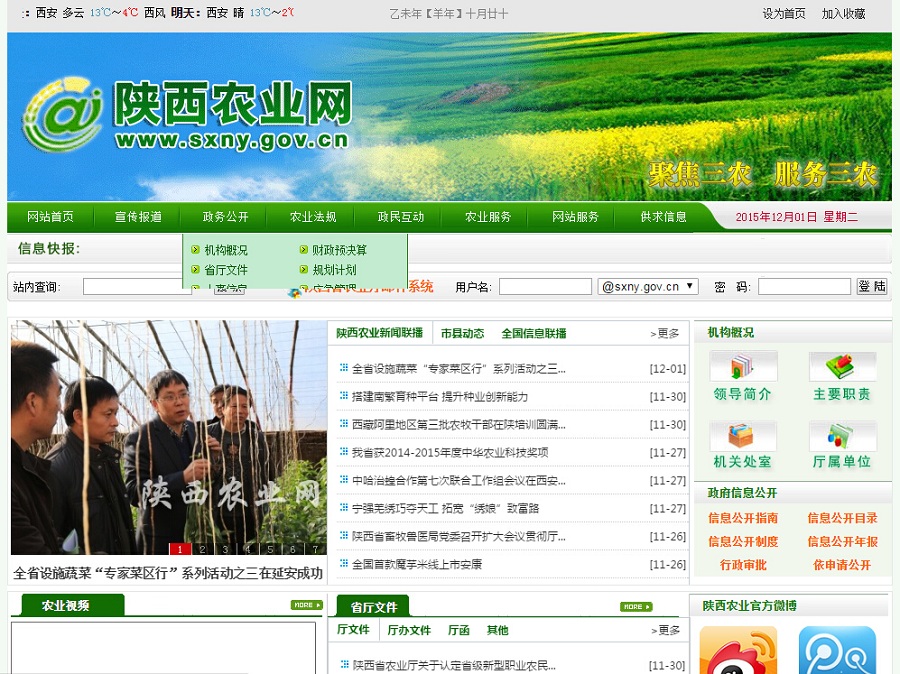Switch to 厅函 tab

pos(459,630)
